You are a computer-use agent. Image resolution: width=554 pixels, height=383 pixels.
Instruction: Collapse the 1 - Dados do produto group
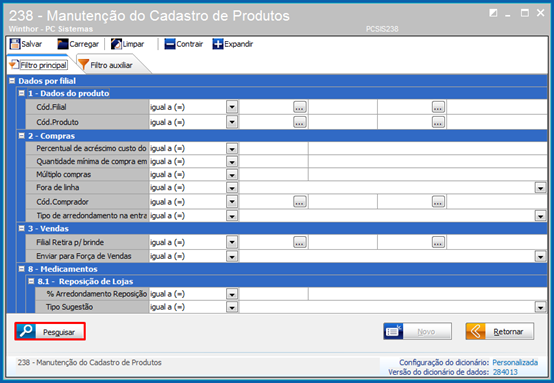(x=22, y=93)
